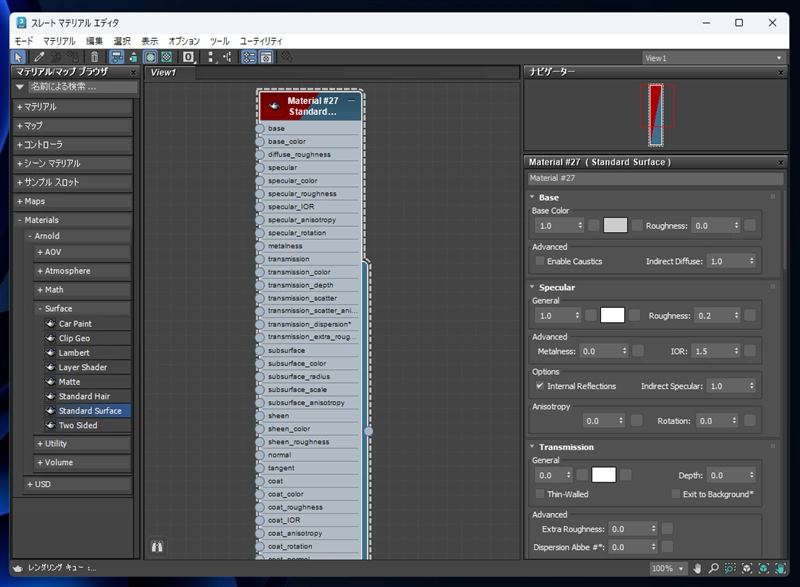Uncheck Internal Reflections option
Screen dimensions: 800x587
[x=539, y=386]
